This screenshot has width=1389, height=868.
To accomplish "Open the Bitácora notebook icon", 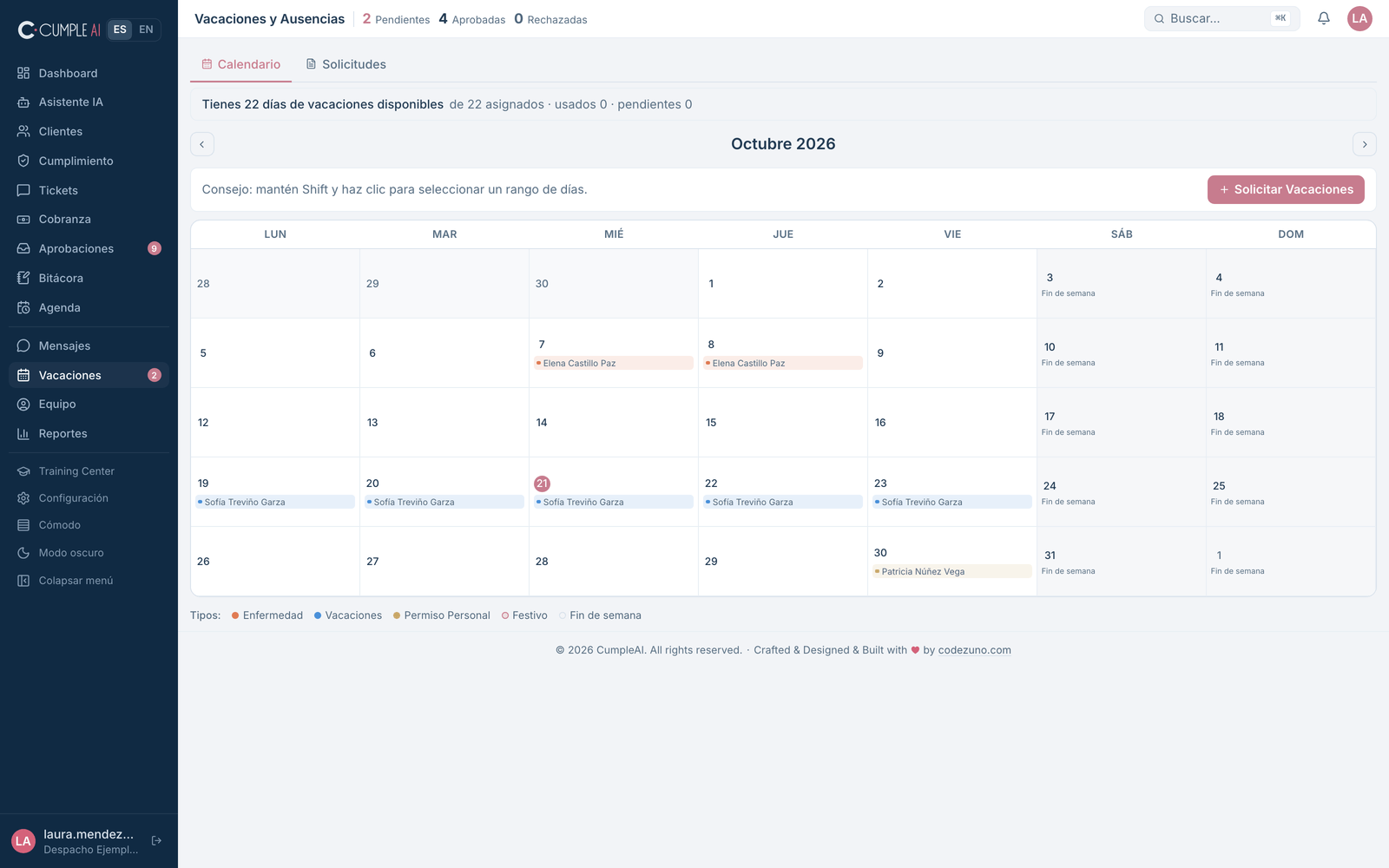I will 23,278.
